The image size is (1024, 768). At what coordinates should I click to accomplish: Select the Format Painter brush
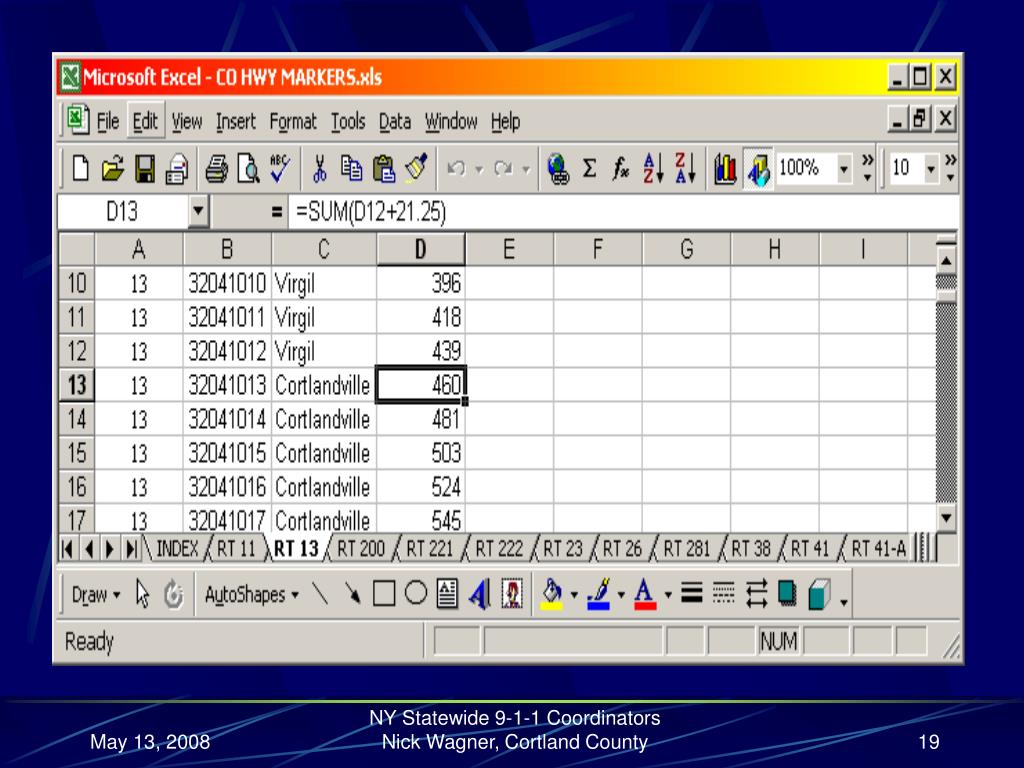pos(416,168)
